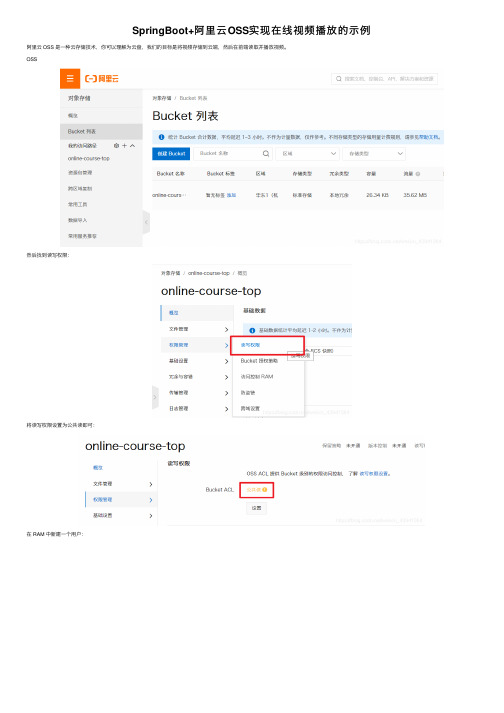504x713 pixels.
Task: Choose Bucket 授权策略 in the permissions popup
Action: click(259, 361)
